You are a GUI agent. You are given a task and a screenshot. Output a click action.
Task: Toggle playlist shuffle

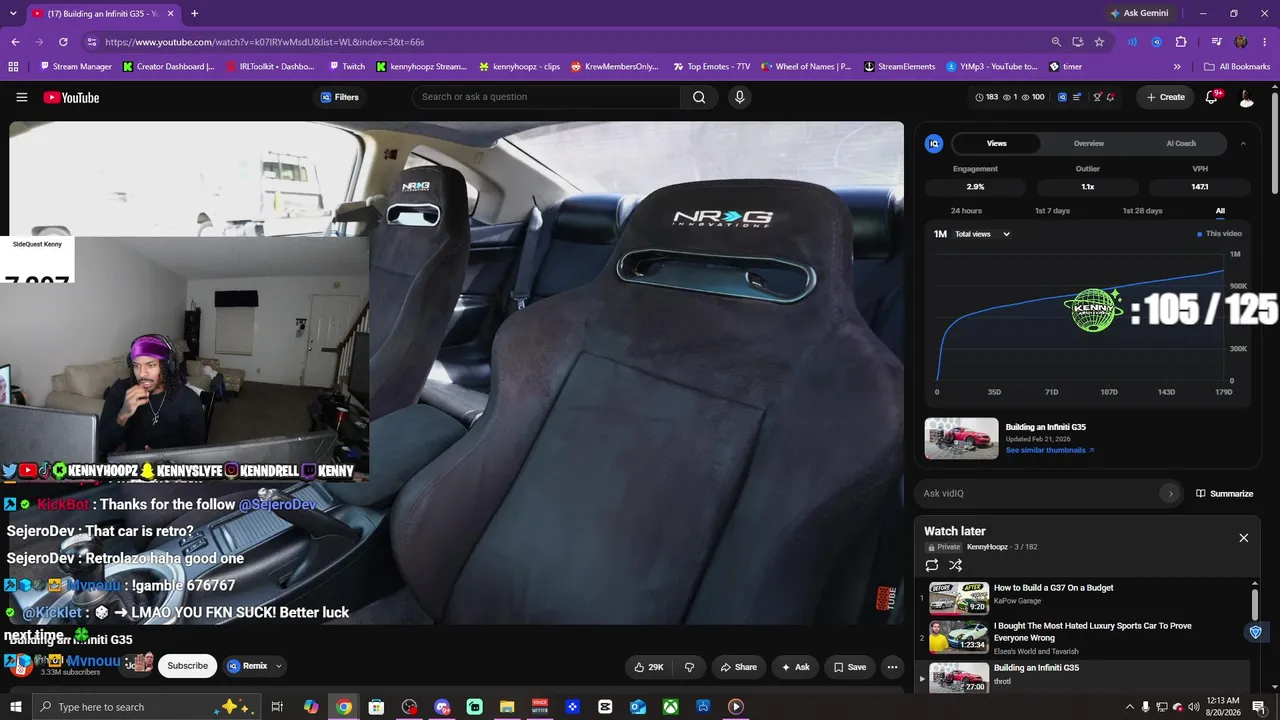(x=956, y=565)
